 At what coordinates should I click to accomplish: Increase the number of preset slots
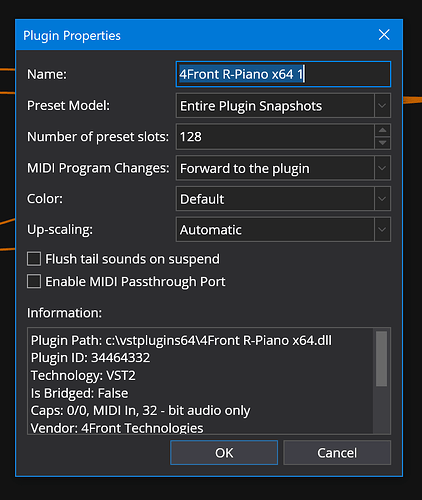tap(382, 130)
